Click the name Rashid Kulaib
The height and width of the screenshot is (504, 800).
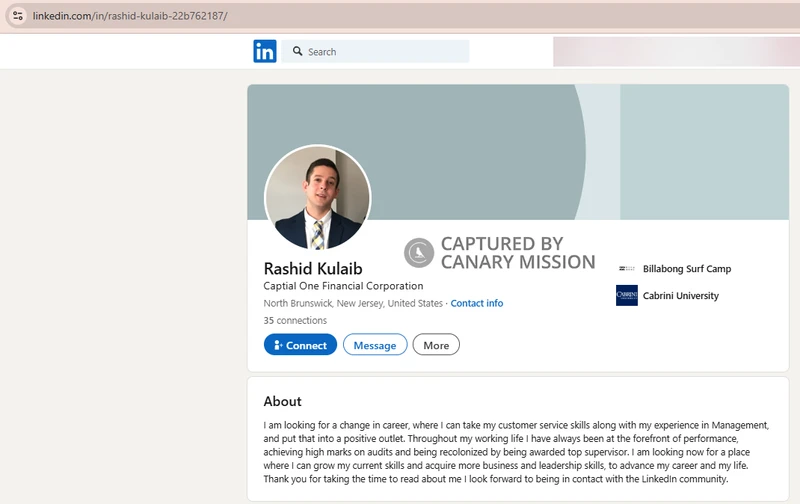click(x=313, y=268)
